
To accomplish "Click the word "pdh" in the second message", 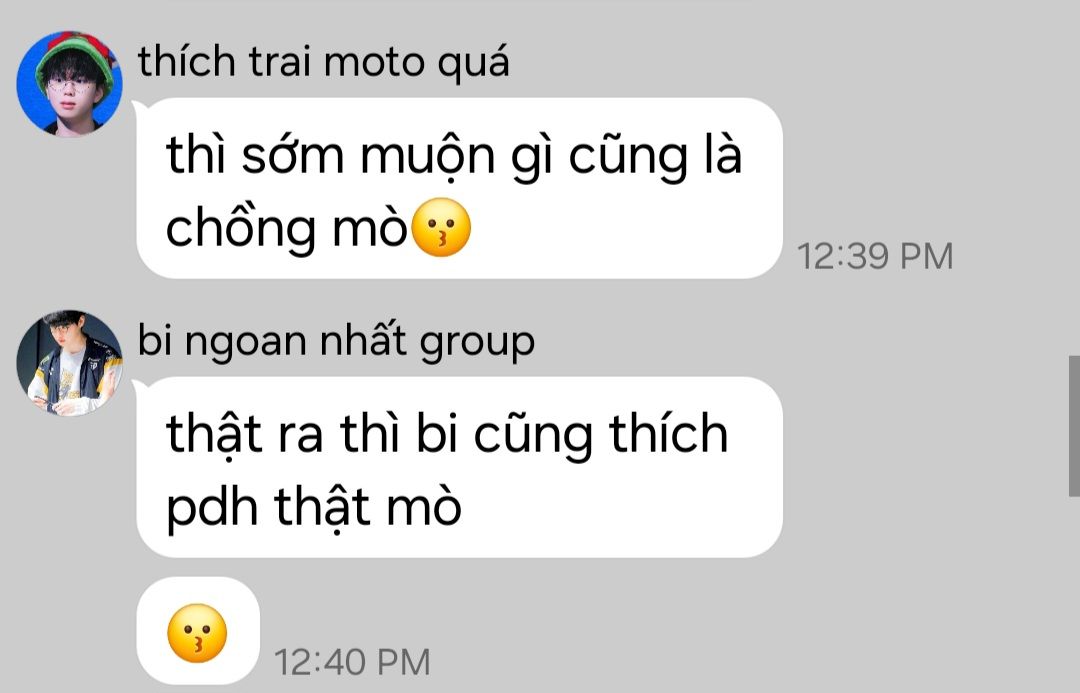I will point(212,508).
